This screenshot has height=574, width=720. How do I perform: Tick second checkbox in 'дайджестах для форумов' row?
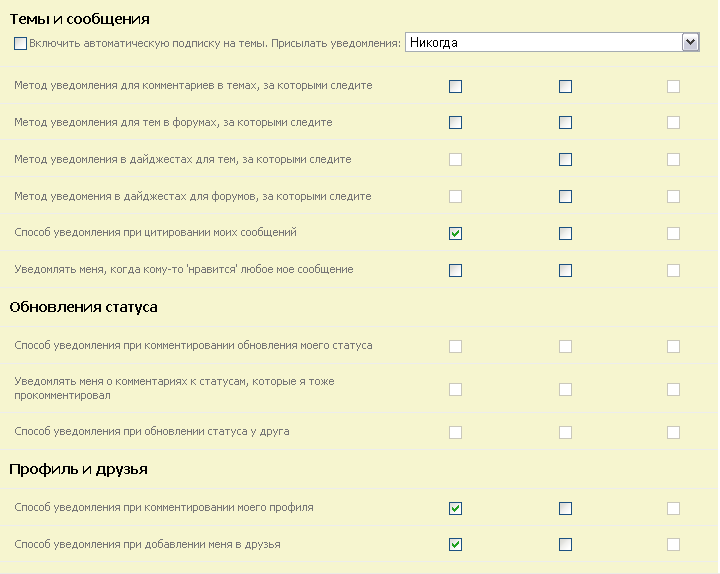(x=565, y=197)
